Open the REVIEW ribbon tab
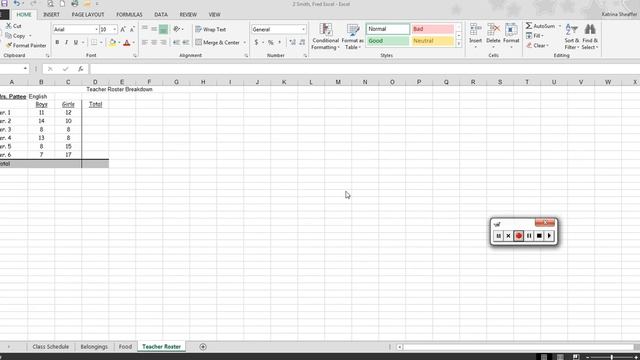640x360 pixels. click(188, 14)
